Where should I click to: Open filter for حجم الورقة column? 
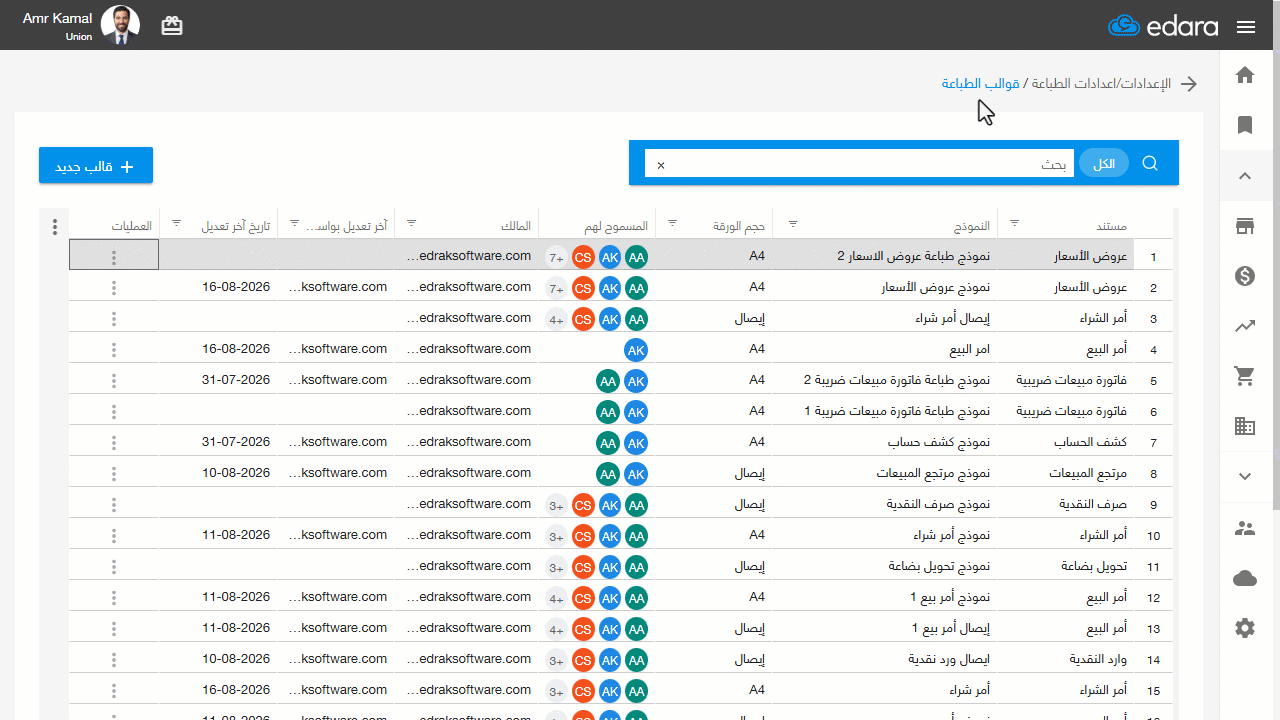(x=672, y=223)
